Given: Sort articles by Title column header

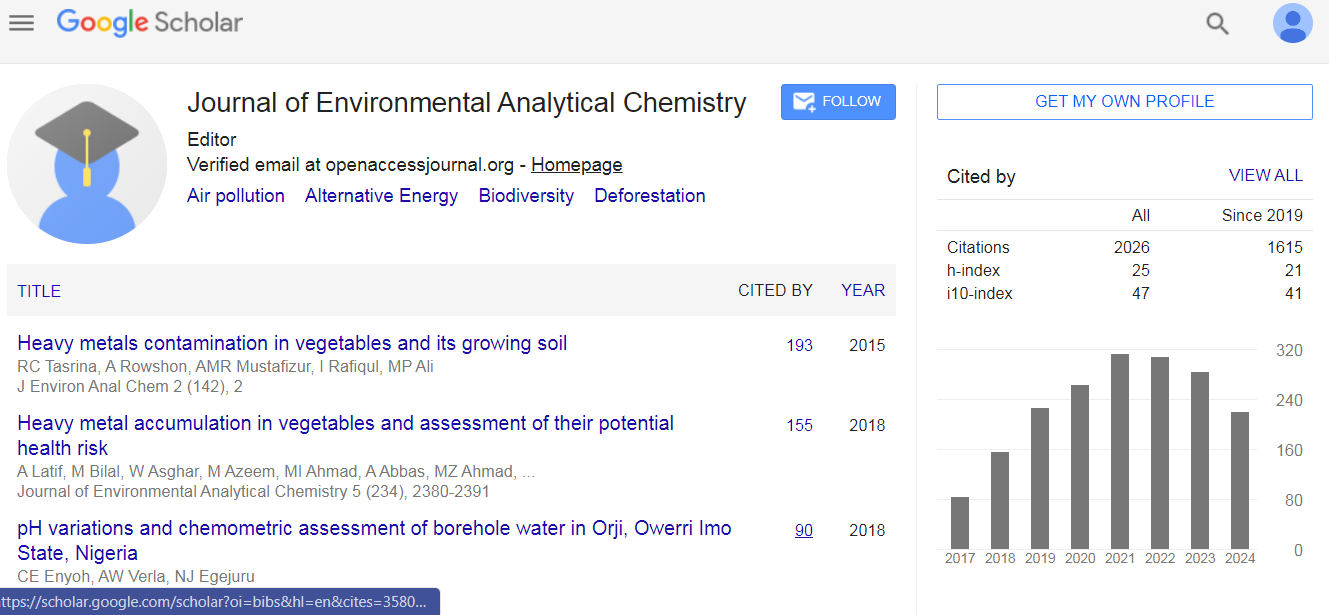Looking at the screenshot, I should [39, 291].
